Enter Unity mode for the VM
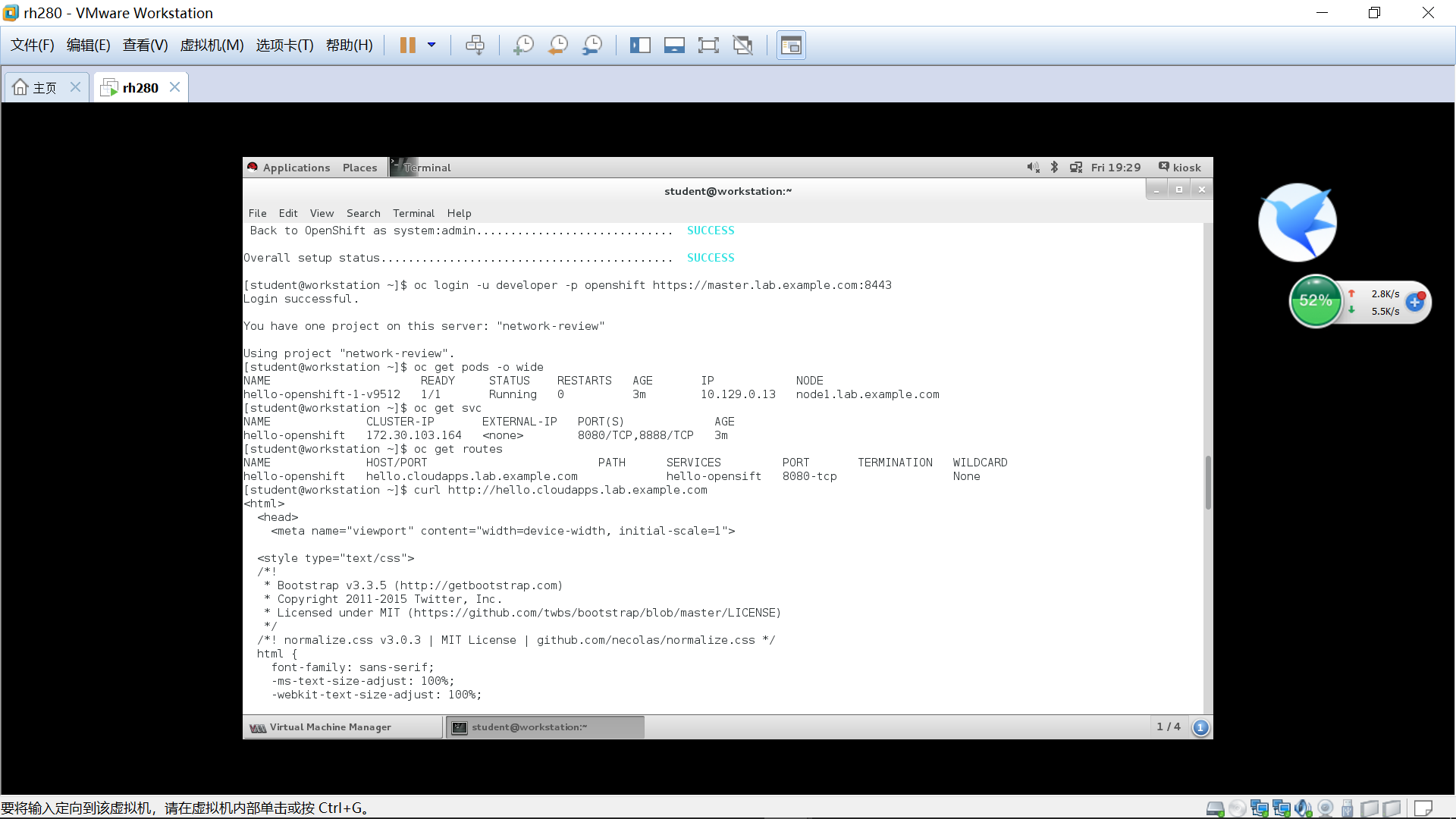 742,45
